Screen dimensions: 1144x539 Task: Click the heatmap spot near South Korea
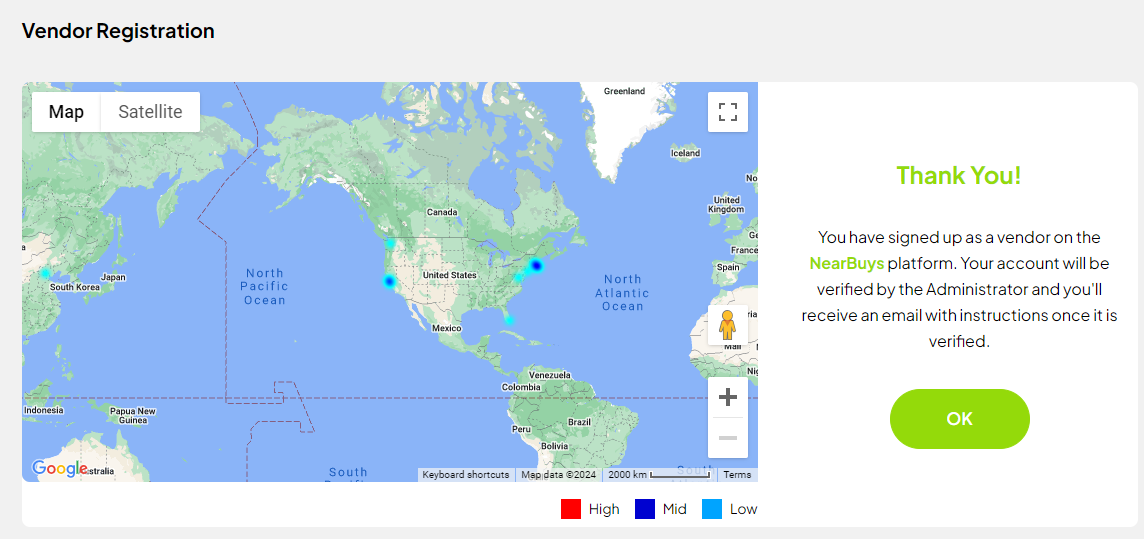coord(45,273)
